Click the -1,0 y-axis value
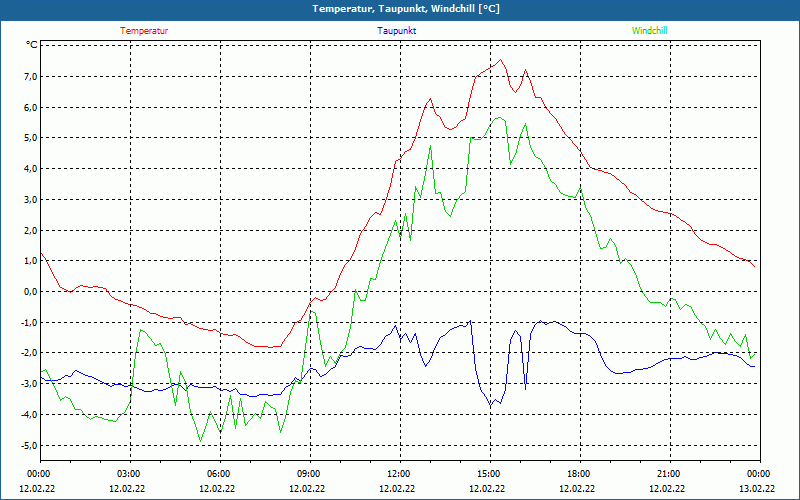The height and width of the screenshot is (500, 800). click(30, 322)
